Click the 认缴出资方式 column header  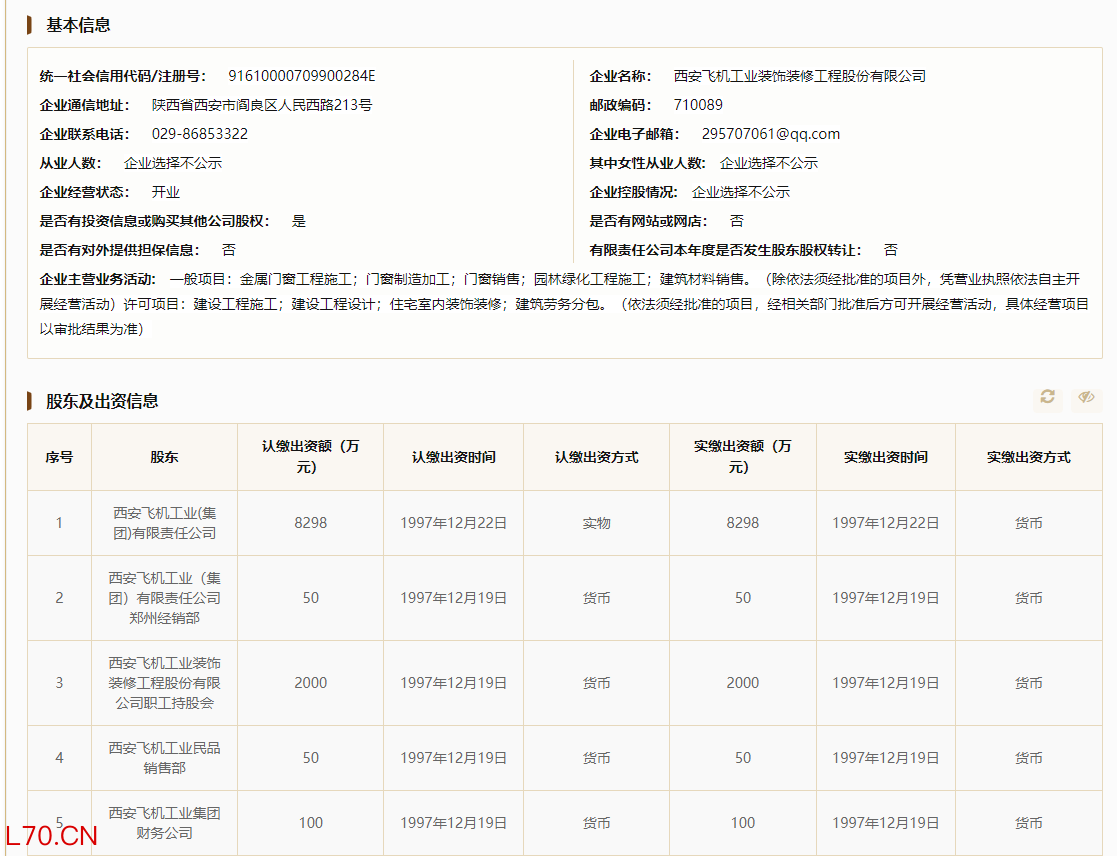[x=596, y=457]
